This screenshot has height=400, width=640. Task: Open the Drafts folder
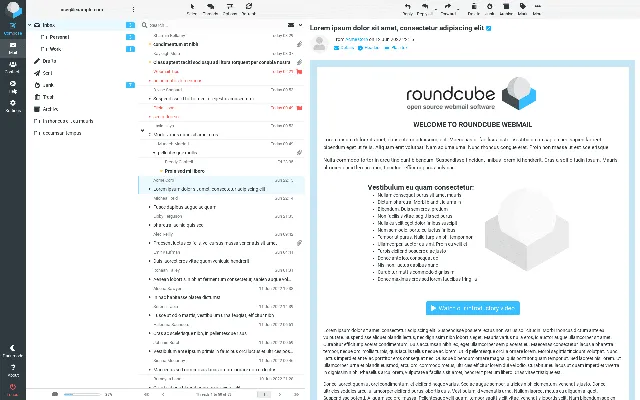(x=81, y=61)
